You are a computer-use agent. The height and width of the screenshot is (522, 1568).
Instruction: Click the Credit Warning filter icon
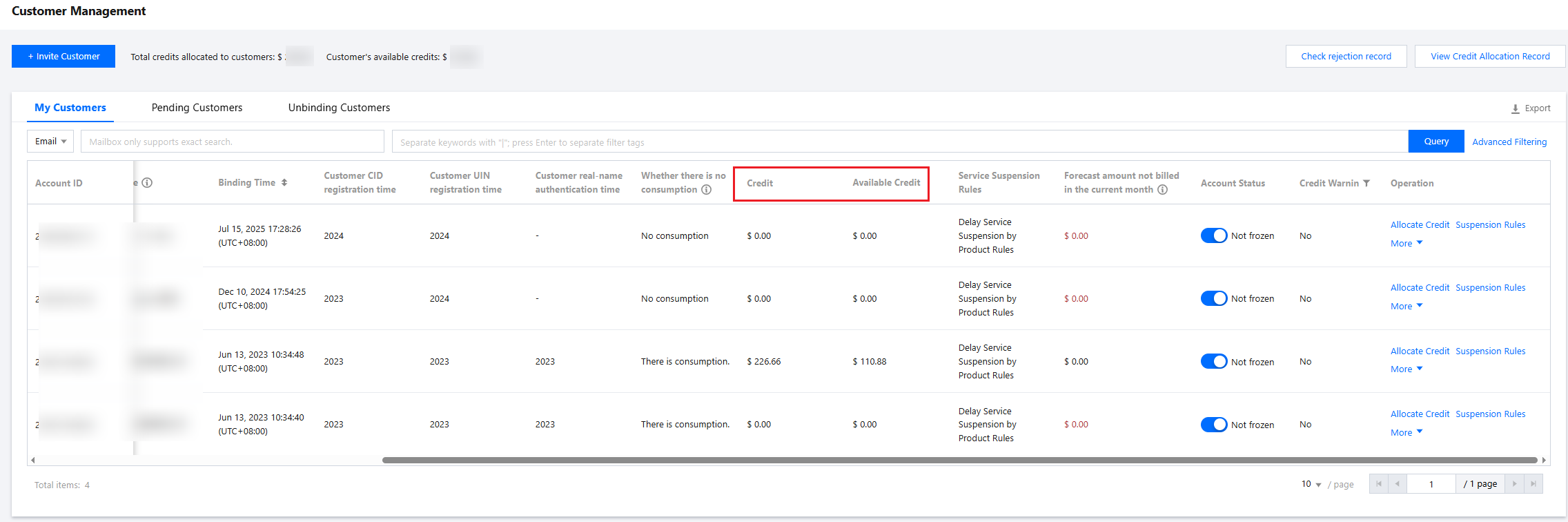(1366, 183)
